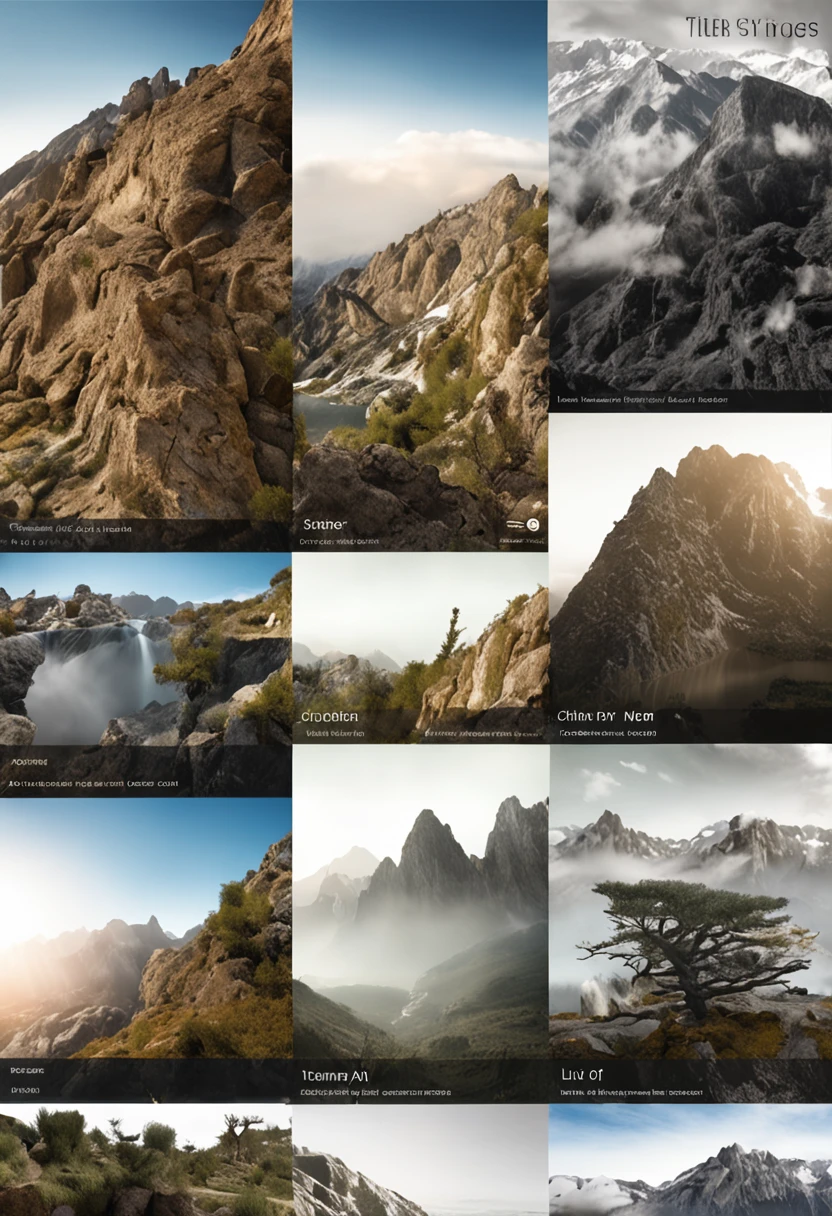Screen dimensions: 832x1216
Task: Select the icon at the far right of the brown rock caption
Action: click(533, 524)
